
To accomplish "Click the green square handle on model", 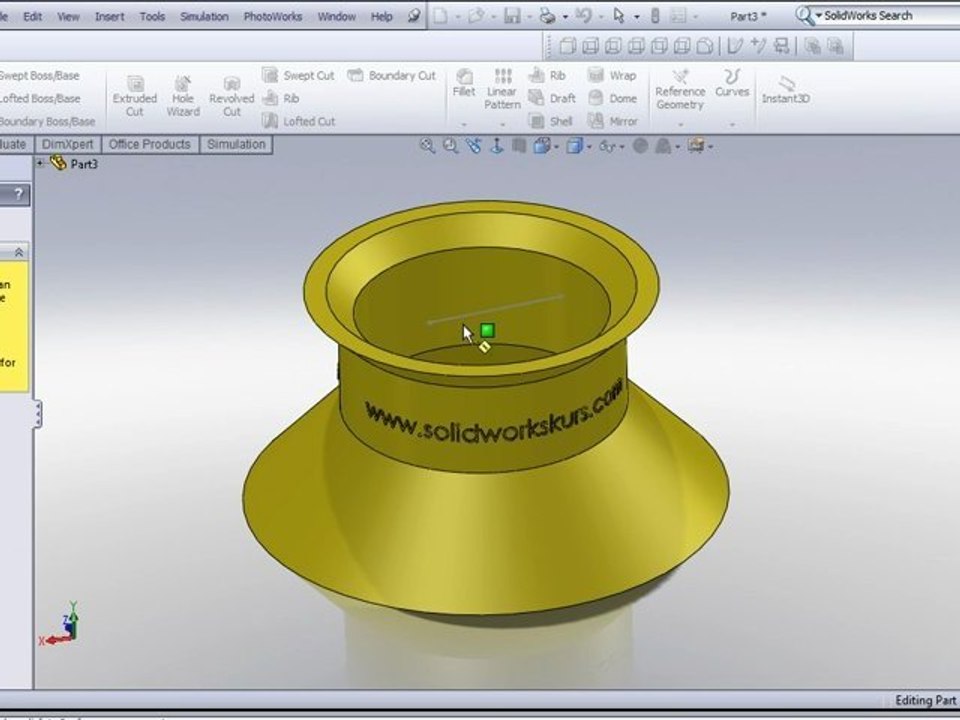I will 487,331.
